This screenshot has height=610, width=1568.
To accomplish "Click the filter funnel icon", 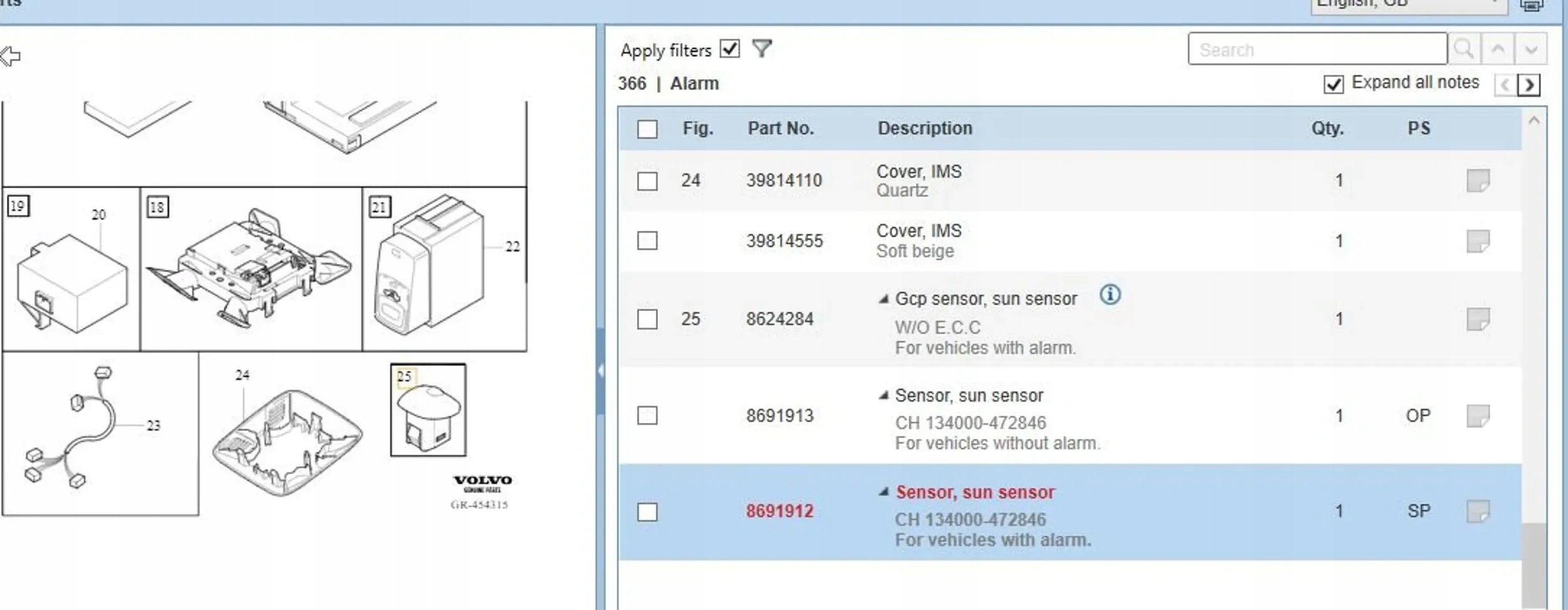I will 761,48.
